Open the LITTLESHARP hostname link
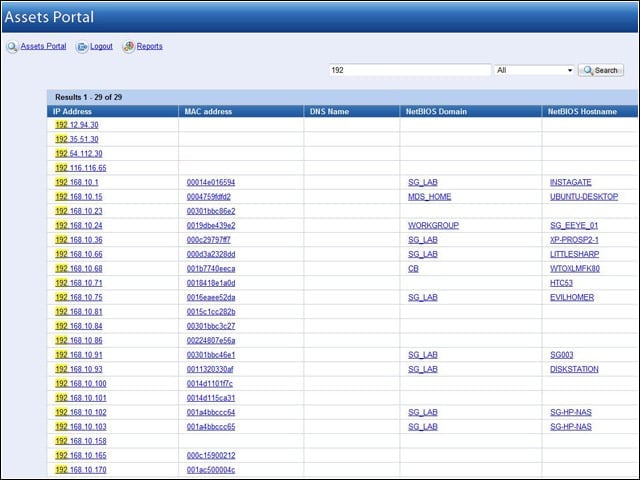This screenshot has width=640, height=480. pyautogui.click(x=575, y=254)
